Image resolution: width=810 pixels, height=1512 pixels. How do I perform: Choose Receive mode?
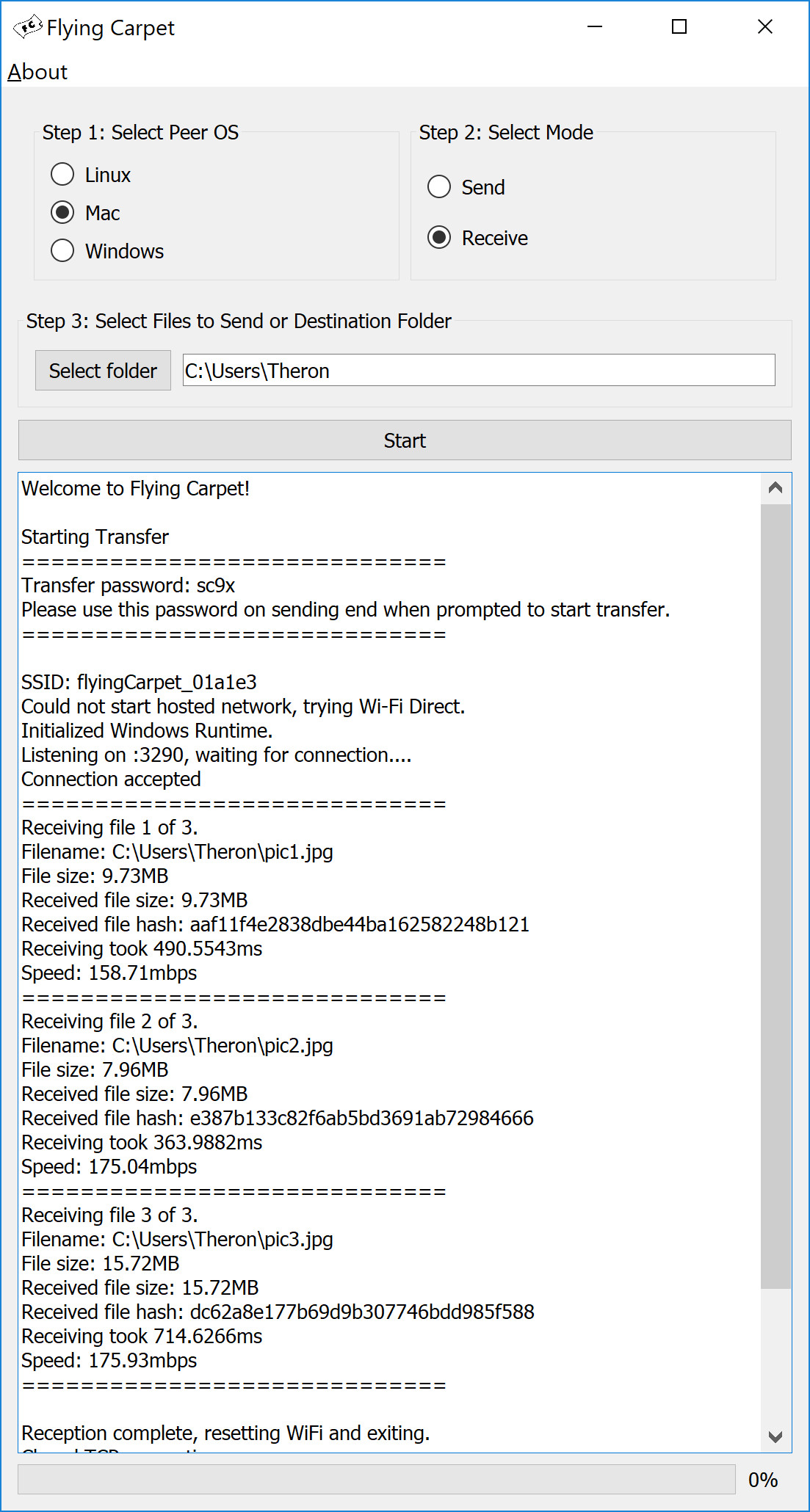click(x=478, y=238)
